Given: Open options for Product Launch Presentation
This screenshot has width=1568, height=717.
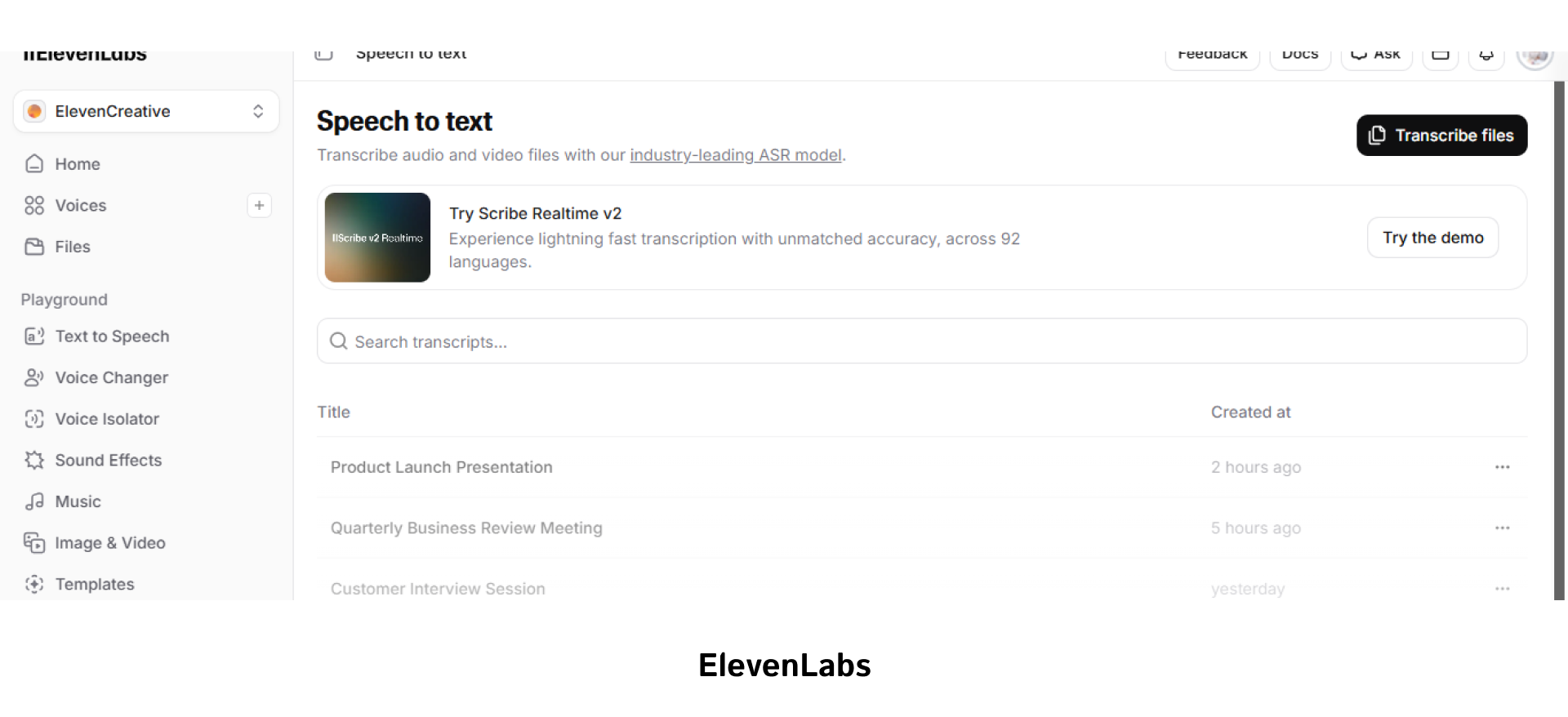Looking at the screenshot, I should coord(1503,467).
